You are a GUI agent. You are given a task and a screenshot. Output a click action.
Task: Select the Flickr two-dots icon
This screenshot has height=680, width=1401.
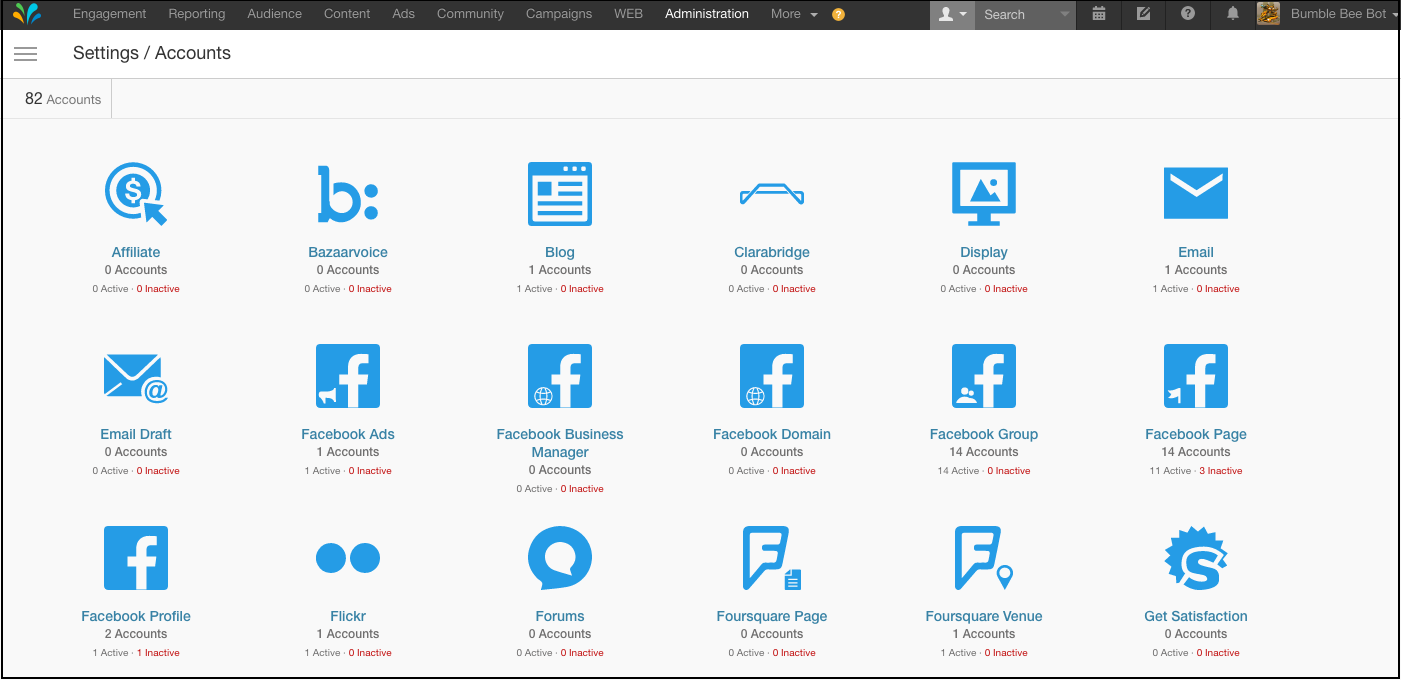[348, 558]
